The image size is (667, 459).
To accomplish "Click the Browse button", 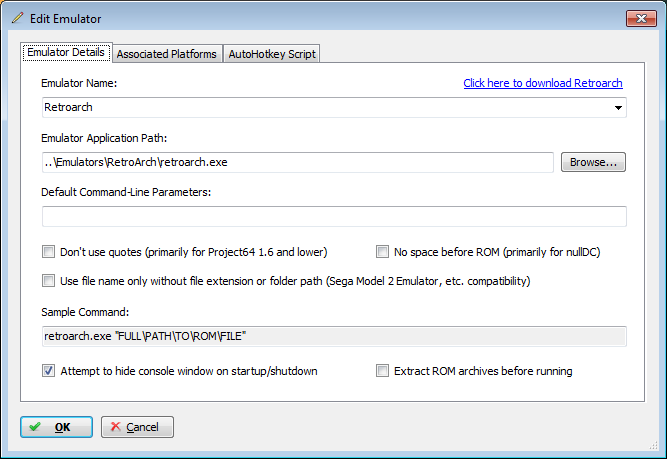I will coord(593,162).
